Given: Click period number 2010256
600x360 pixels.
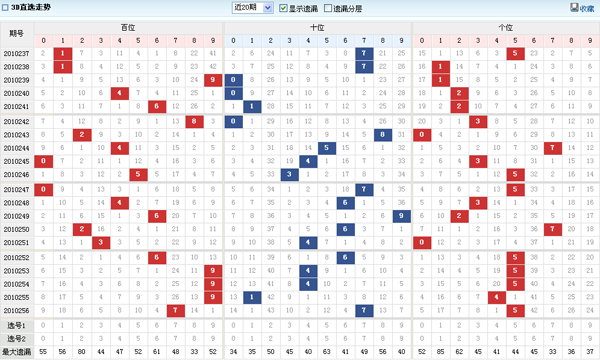Looking at the screenshot, I should pyautogui.click(x=16, y=311).
